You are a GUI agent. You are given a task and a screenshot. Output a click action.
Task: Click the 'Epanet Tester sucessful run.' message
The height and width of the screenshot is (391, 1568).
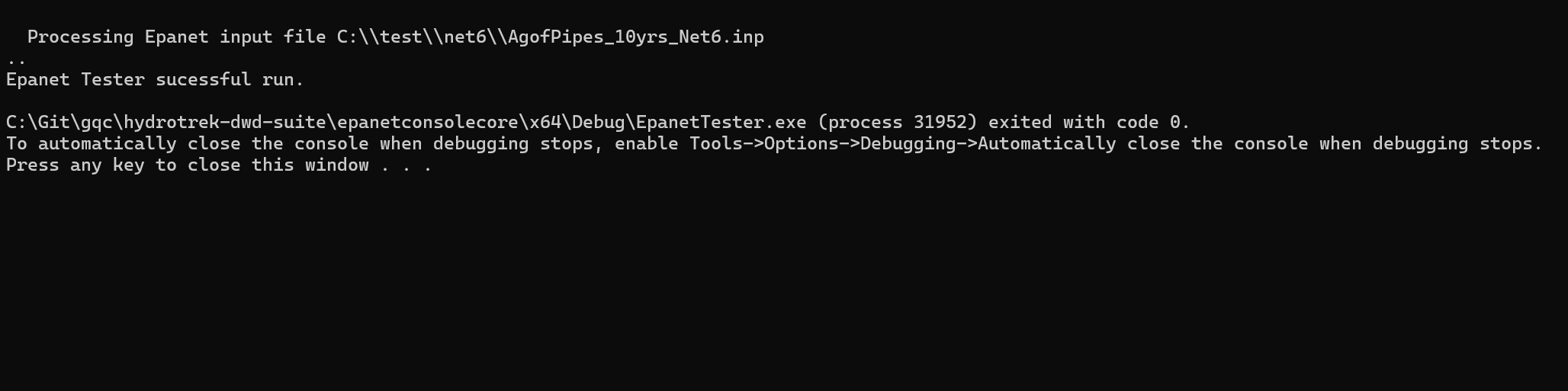tap(155, 80)
